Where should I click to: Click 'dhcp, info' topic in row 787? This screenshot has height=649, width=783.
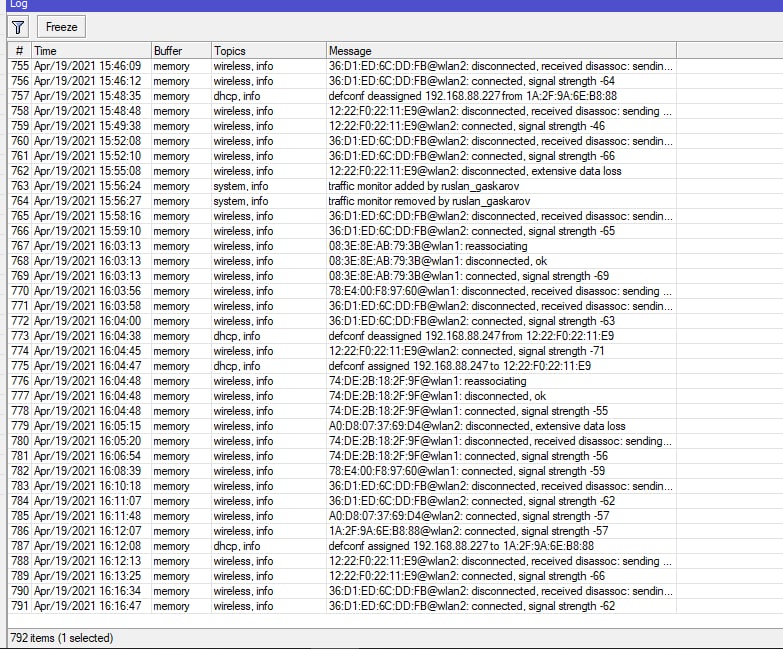[237, 546]
